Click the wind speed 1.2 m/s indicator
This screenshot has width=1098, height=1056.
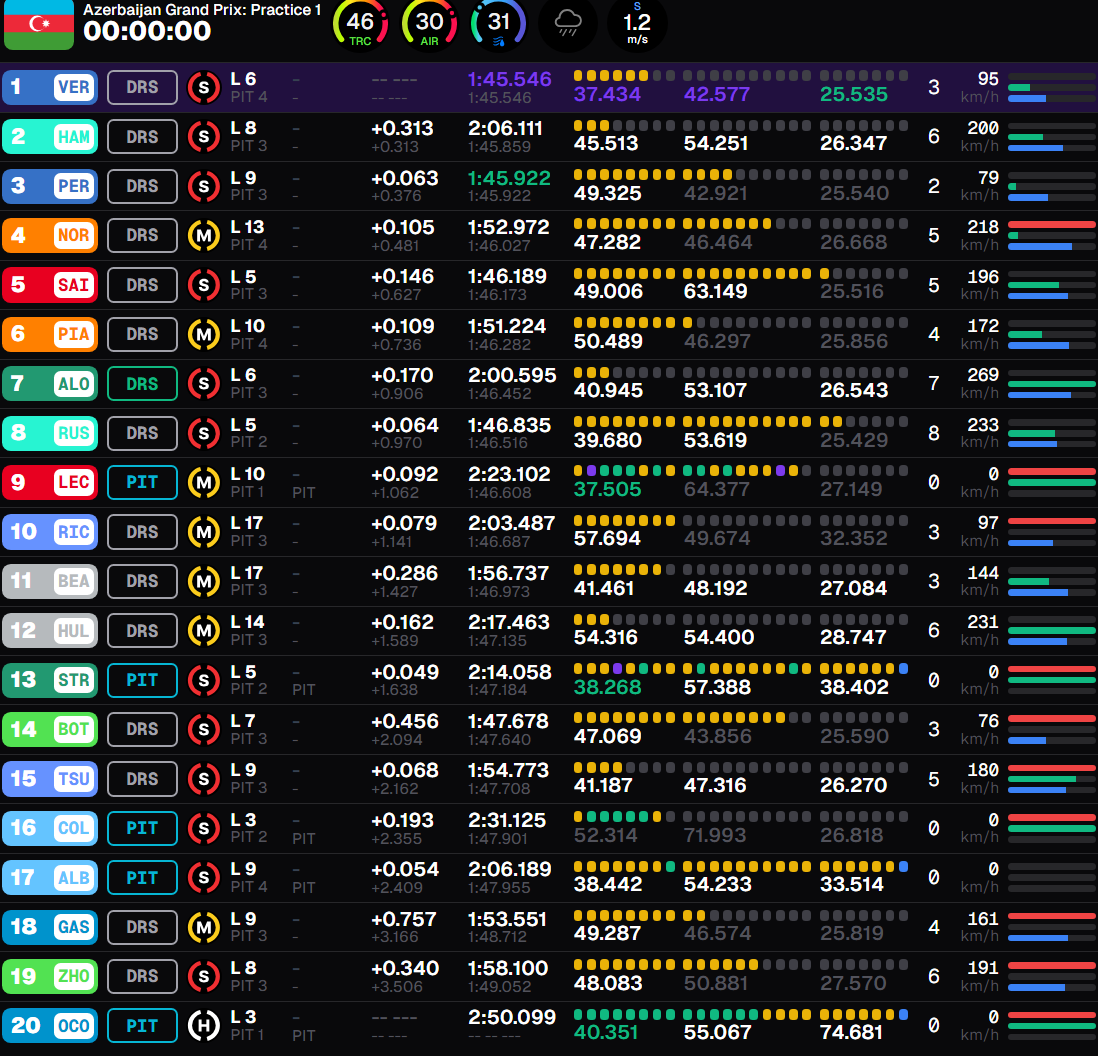click(x=637, y=25)
